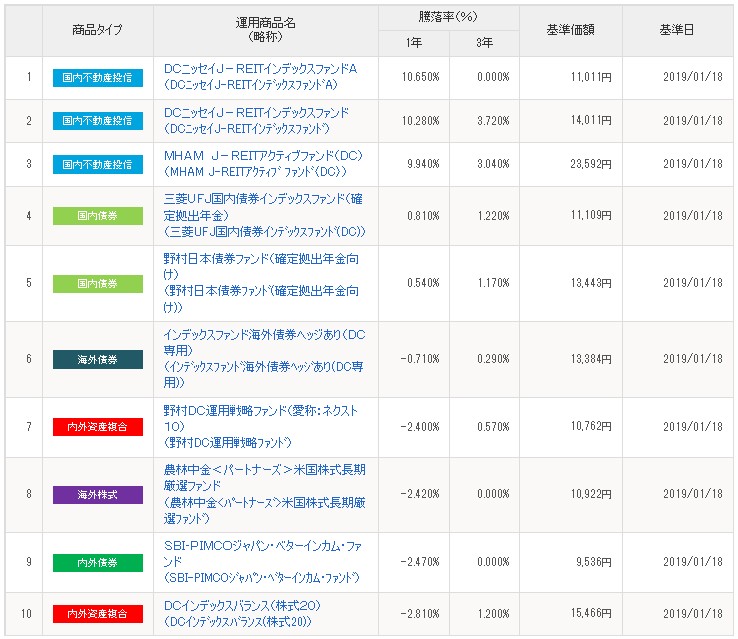Select the 0.810% one-year return cell
Image resolution: width=738 pixels, height=639 pixels.
[414, 216]
